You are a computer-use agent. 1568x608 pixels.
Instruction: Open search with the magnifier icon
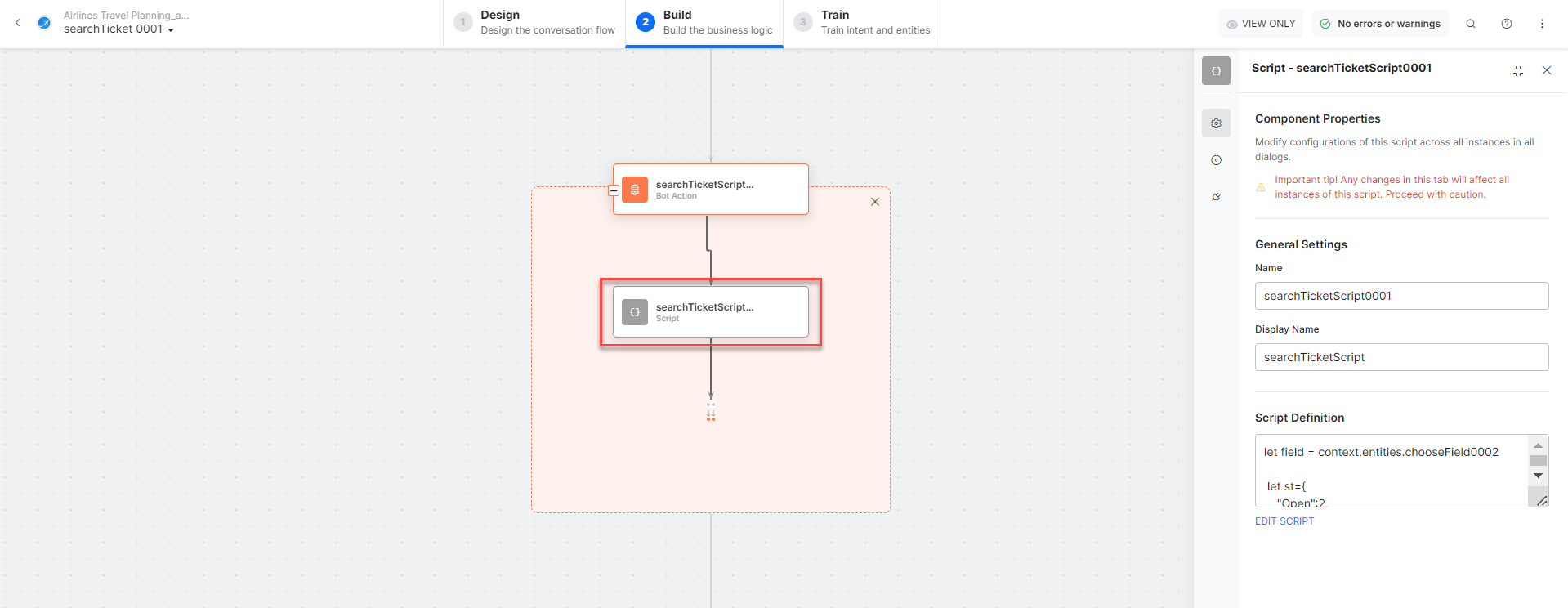1471,24
